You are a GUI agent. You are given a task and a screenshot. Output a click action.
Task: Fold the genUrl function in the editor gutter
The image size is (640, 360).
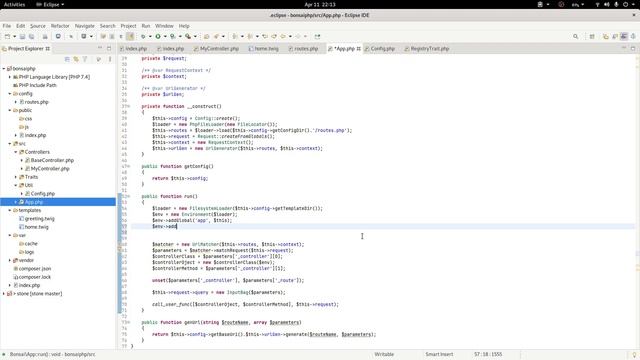pos(128,322)
